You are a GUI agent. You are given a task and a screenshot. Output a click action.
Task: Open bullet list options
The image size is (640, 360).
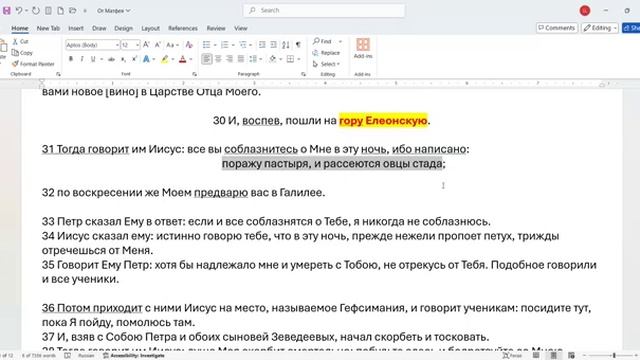[216, 44]
